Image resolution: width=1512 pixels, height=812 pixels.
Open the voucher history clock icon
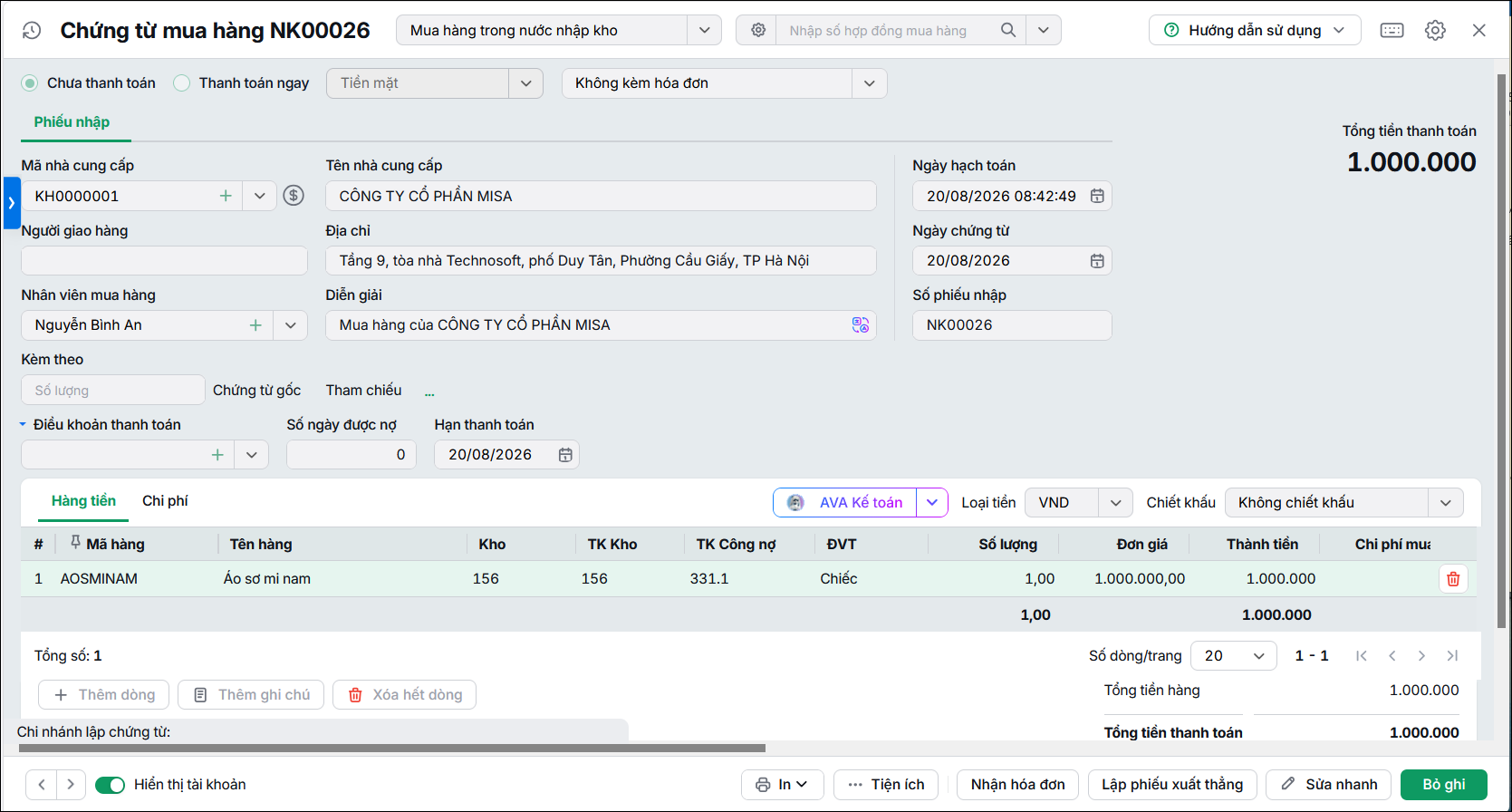click(32, 31)
